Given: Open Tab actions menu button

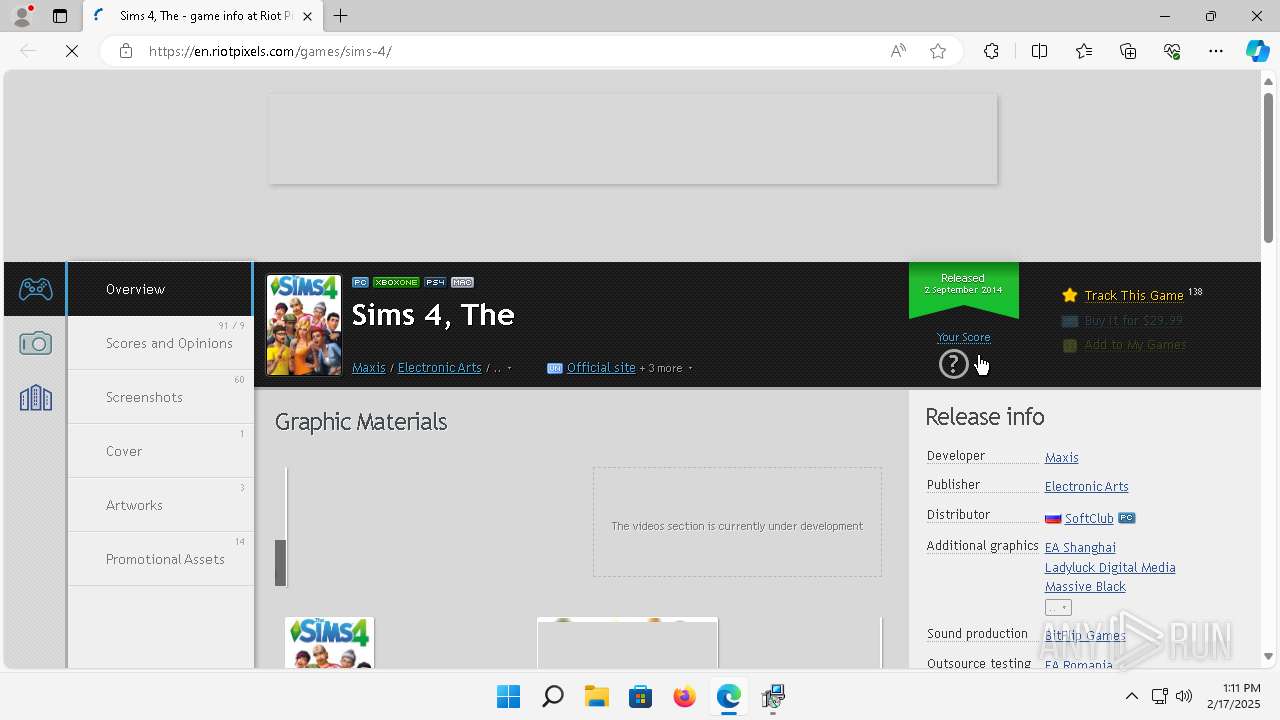Looking at the screenshot, I should [x=60, y=16].
